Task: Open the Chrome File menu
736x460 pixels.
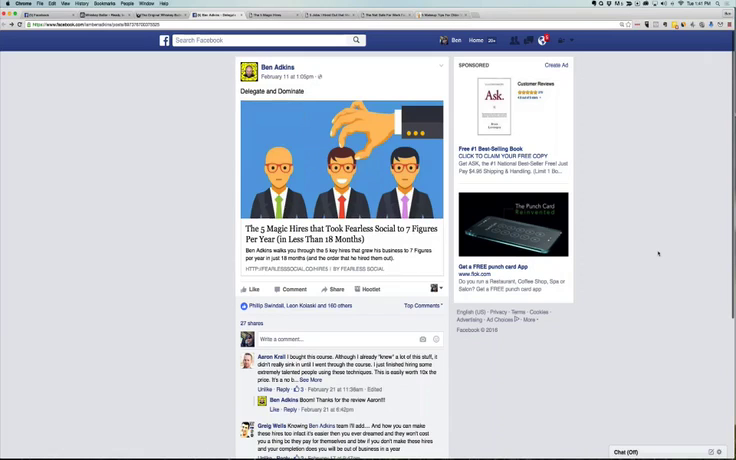Action: (40, 3)
